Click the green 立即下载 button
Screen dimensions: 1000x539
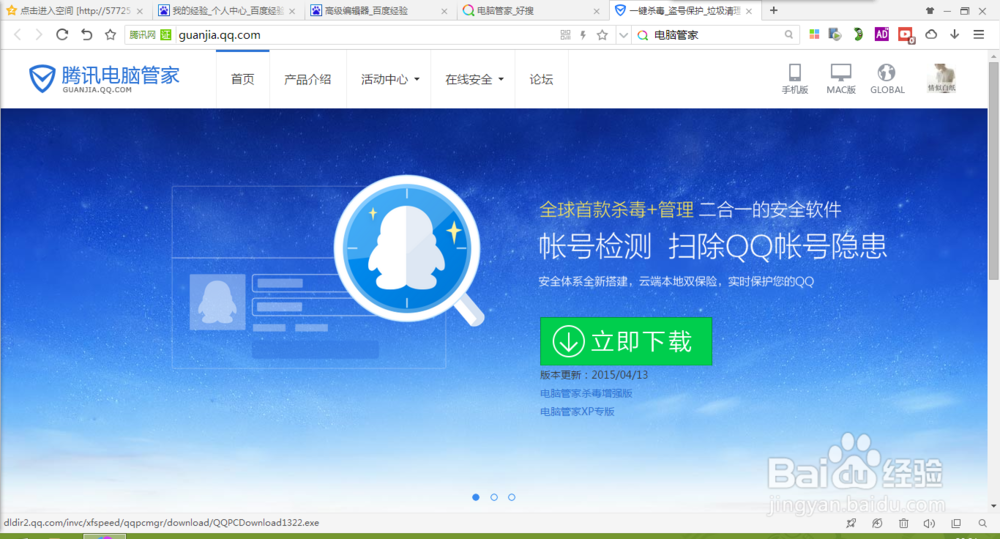[626, 341]
